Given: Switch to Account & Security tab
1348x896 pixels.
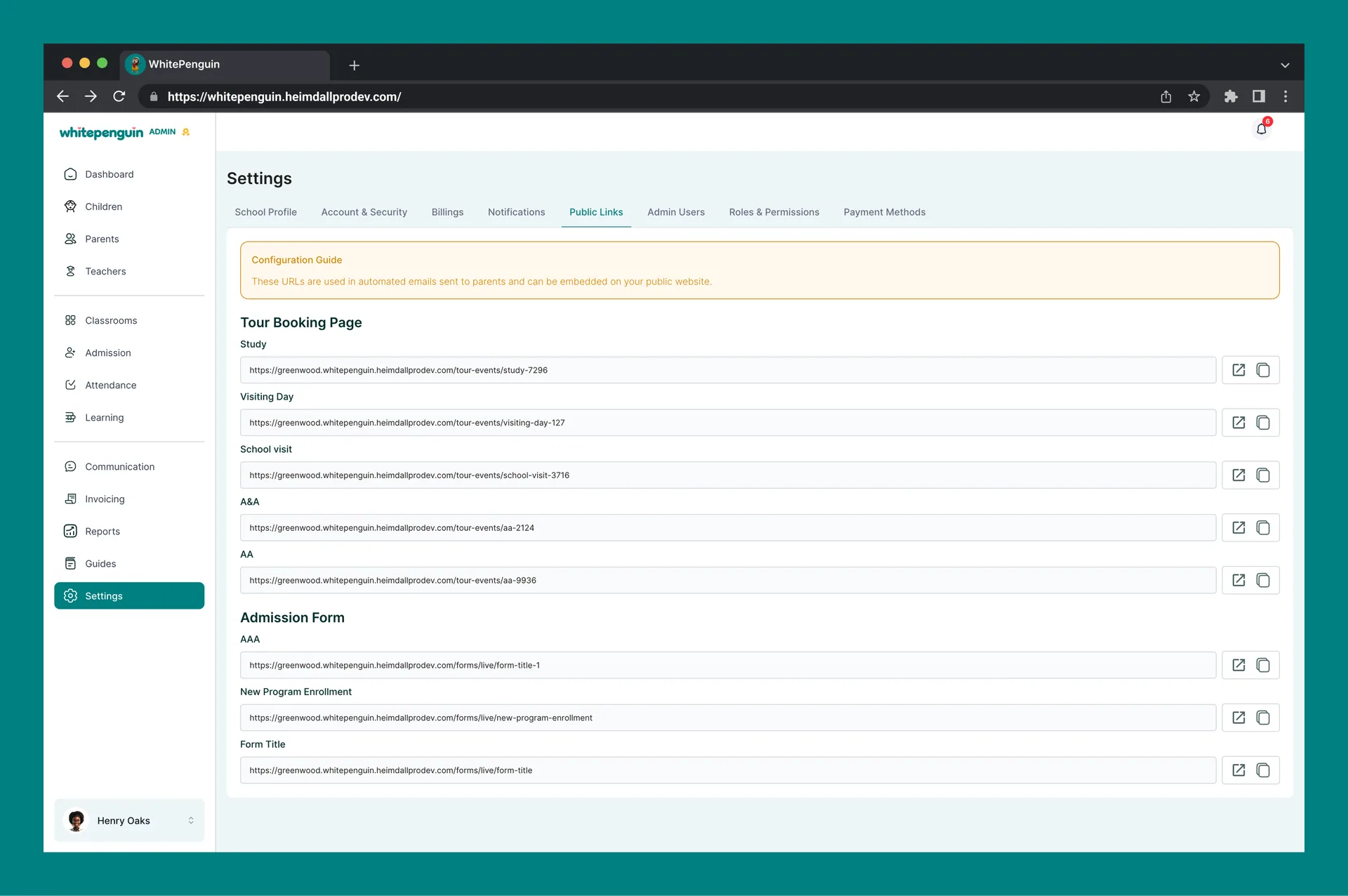Looking at the screenshot, I should tap(364, 212).
